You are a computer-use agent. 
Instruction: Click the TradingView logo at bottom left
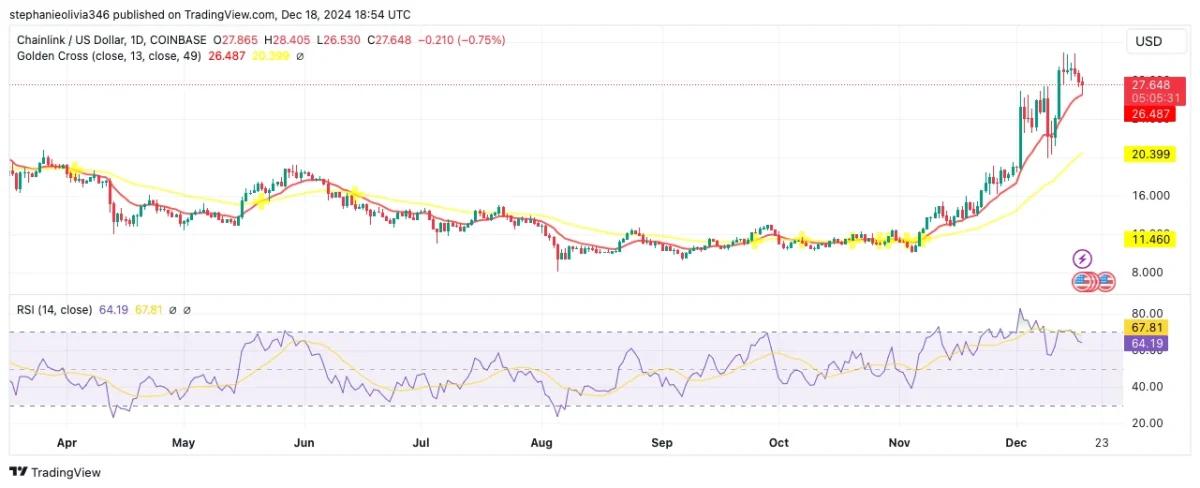pyautogui.click(x=56, y=472)
